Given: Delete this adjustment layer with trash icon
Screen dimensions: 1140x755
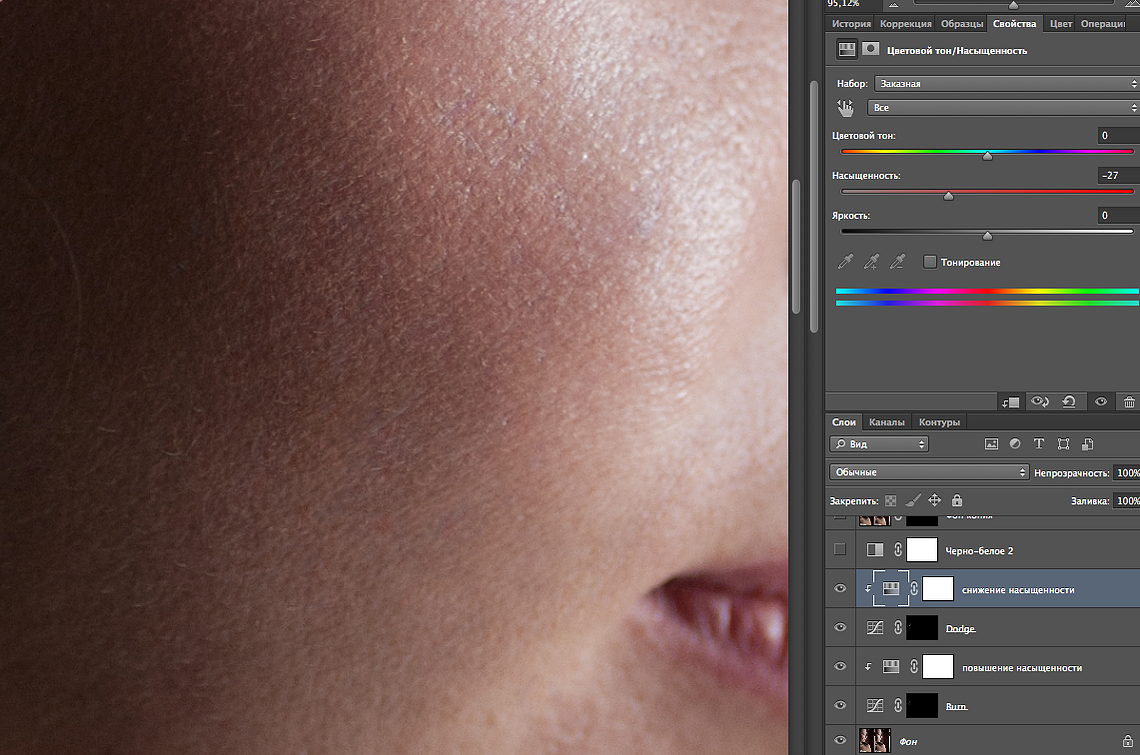Looking at the screenshot, I should coord(1129,402).
